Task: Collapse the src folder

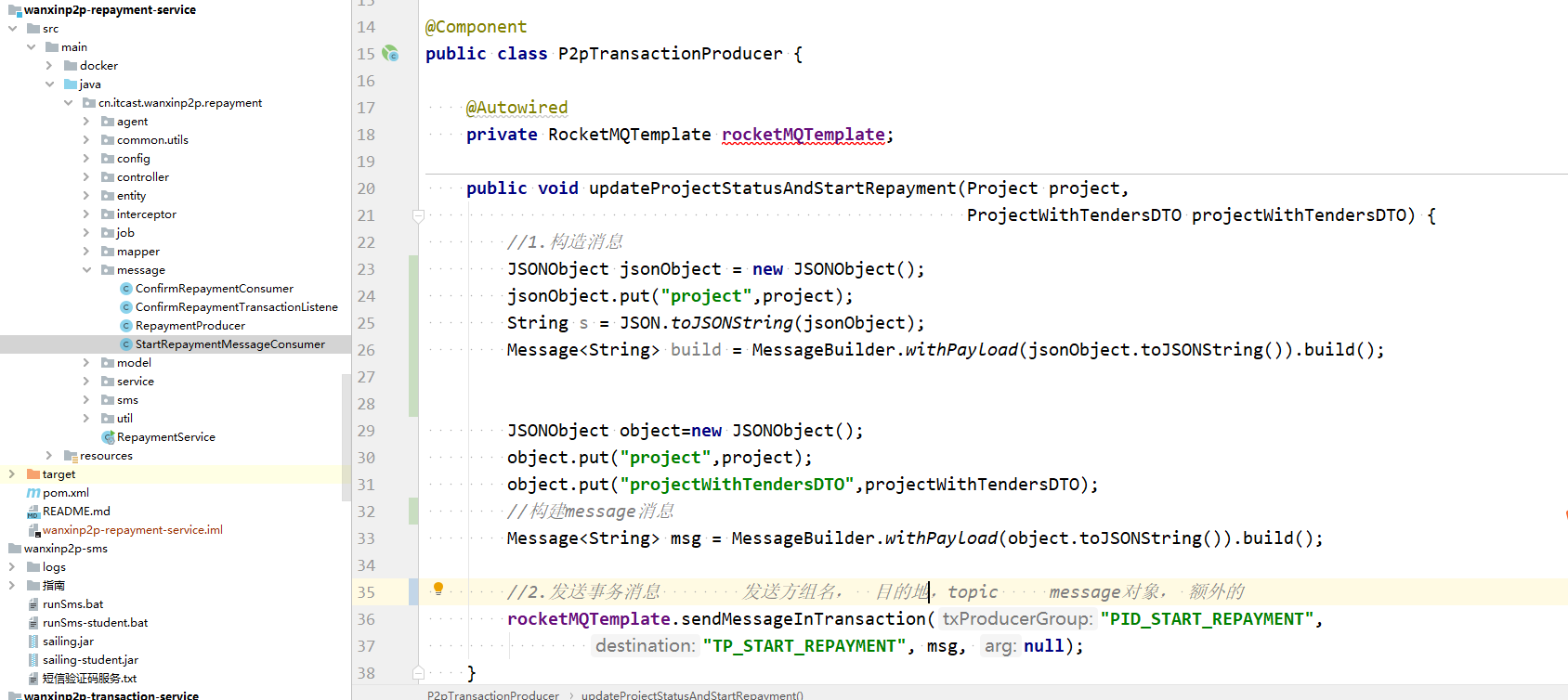Action: click(x=12, y=29)
